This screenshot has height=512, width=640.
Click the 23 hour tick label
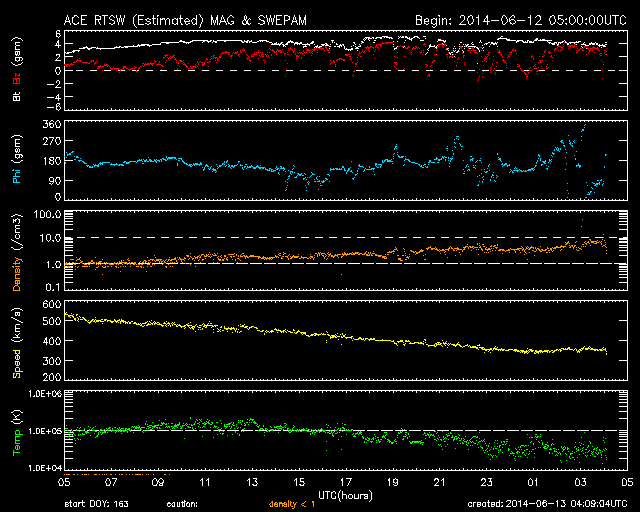[487, 482]
